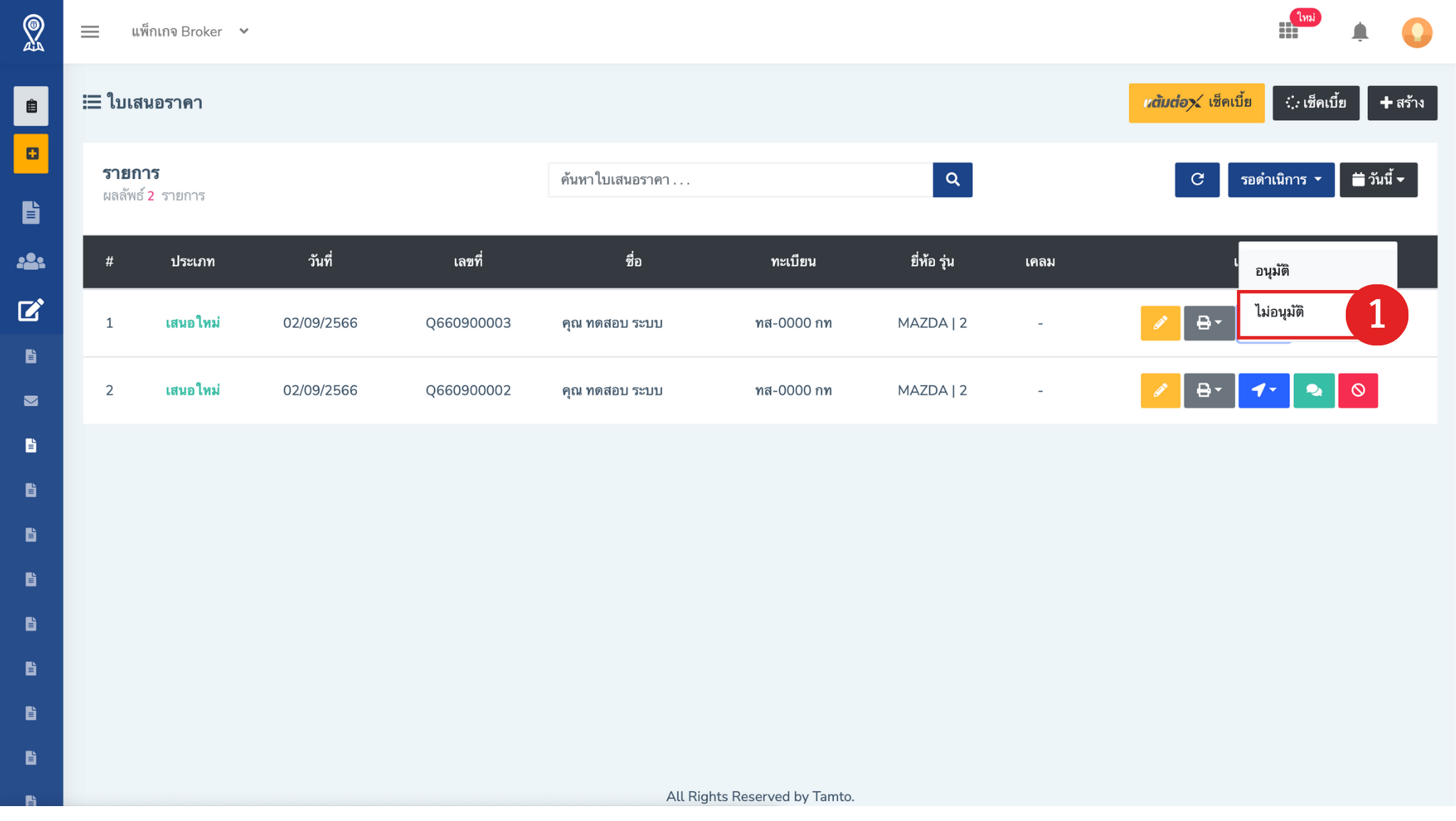Click the large document icon in the sidebar
Screen dimensions: 1456x821
pyautogui.click(x=31, y=212)
